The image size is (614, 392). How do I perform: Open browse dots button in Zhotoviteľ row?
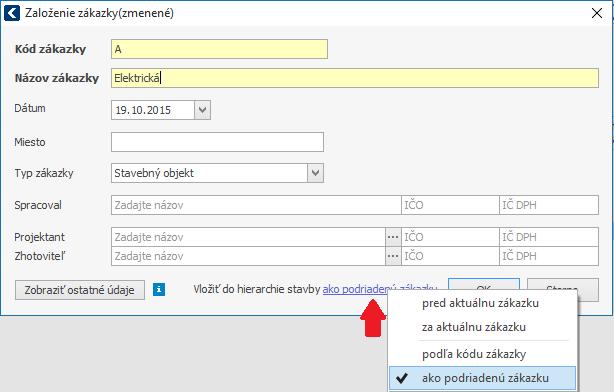393,256
